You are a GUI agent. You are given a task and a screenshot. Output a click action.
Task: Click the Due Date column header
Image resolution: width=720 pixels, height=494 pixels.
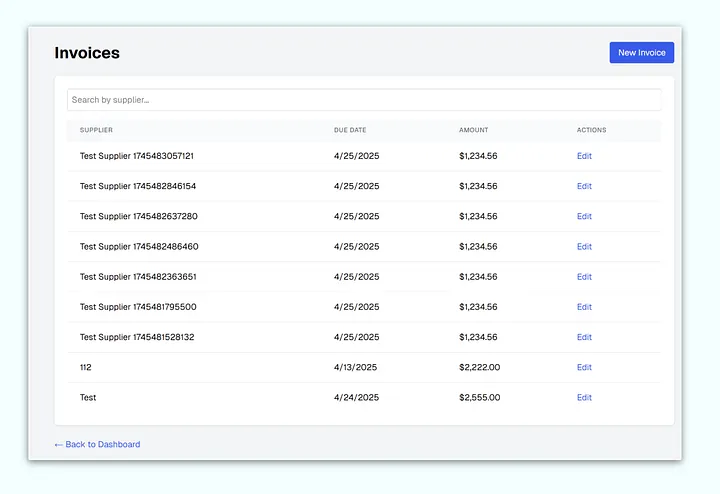click(x=350, y=130)
